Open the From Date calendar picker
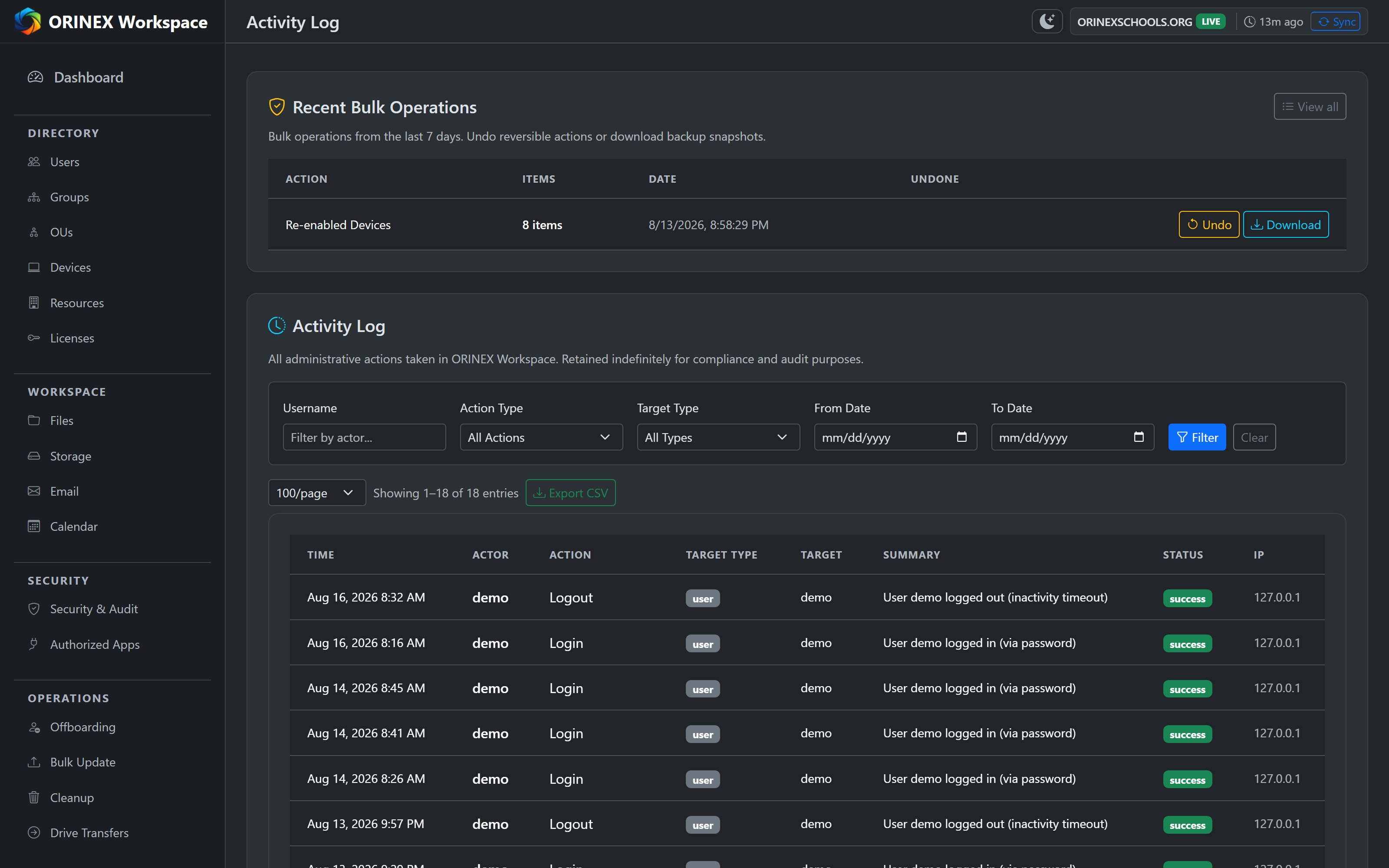 962,437
